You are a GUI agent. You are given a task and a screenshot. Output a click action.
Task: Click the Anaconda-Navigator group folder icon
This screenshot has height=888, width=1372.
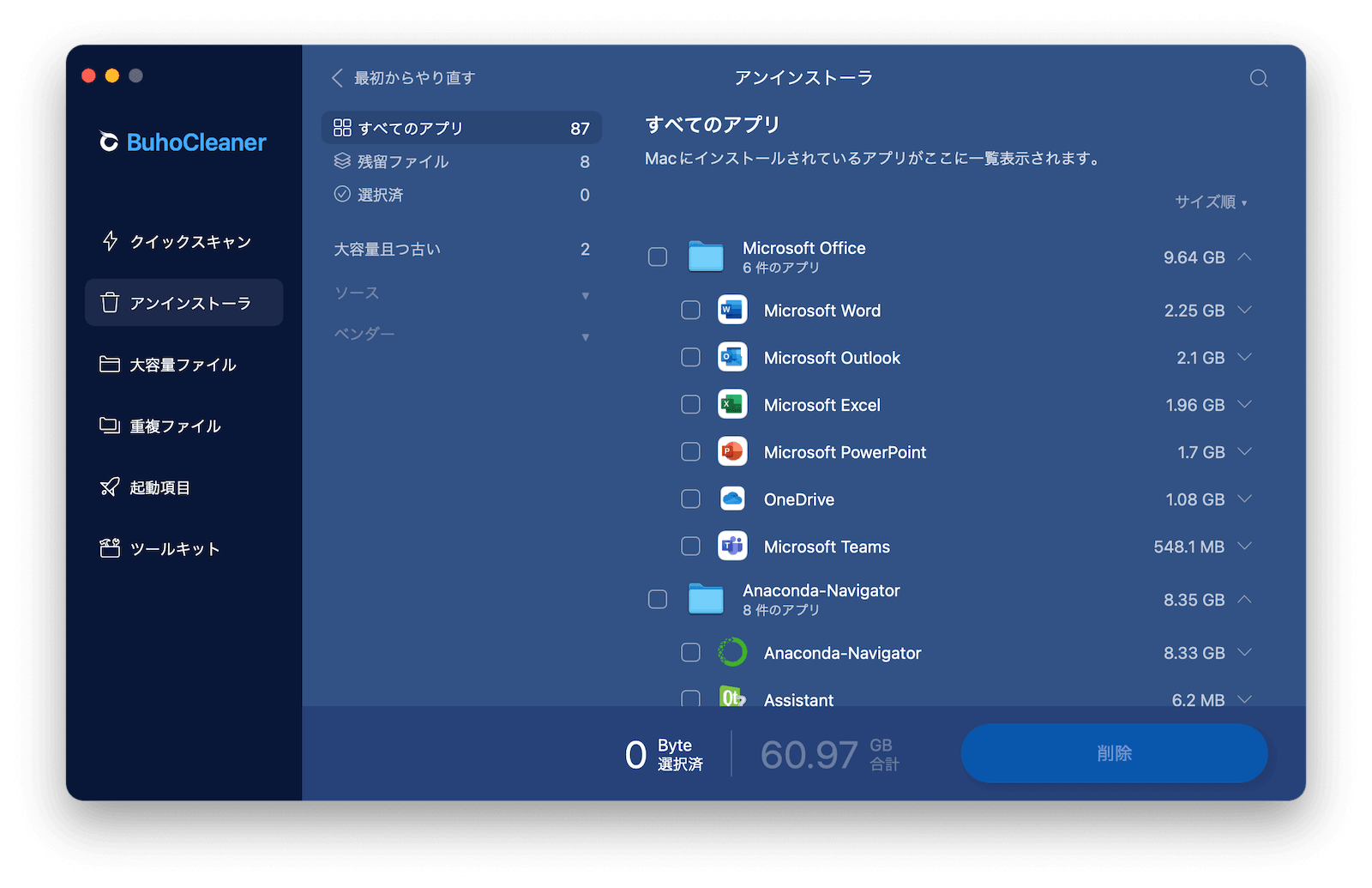(x=706, y=598)
